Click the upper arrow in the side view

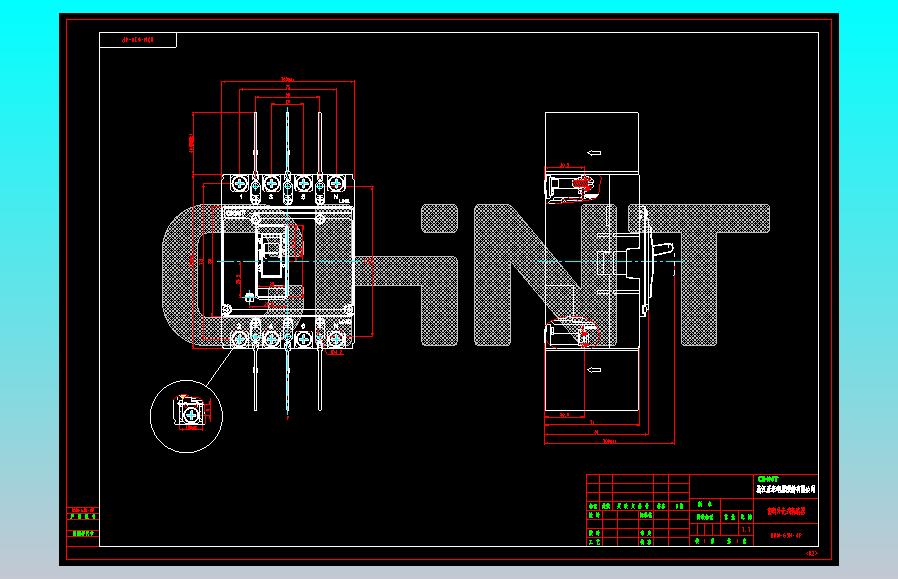pos(594,153)
